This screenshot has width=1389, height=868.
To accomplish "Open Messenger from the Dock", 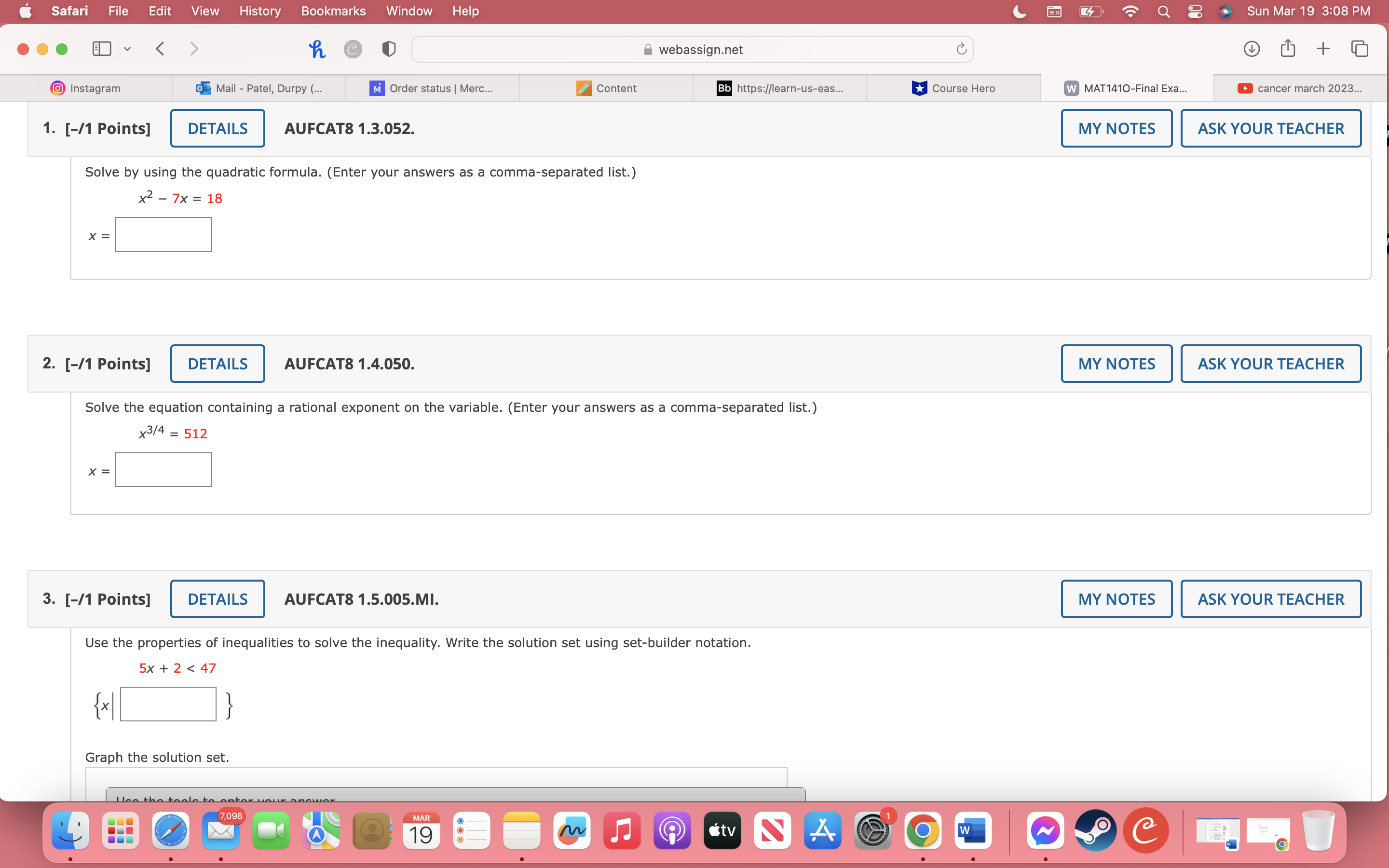I will pos(1046,830).
